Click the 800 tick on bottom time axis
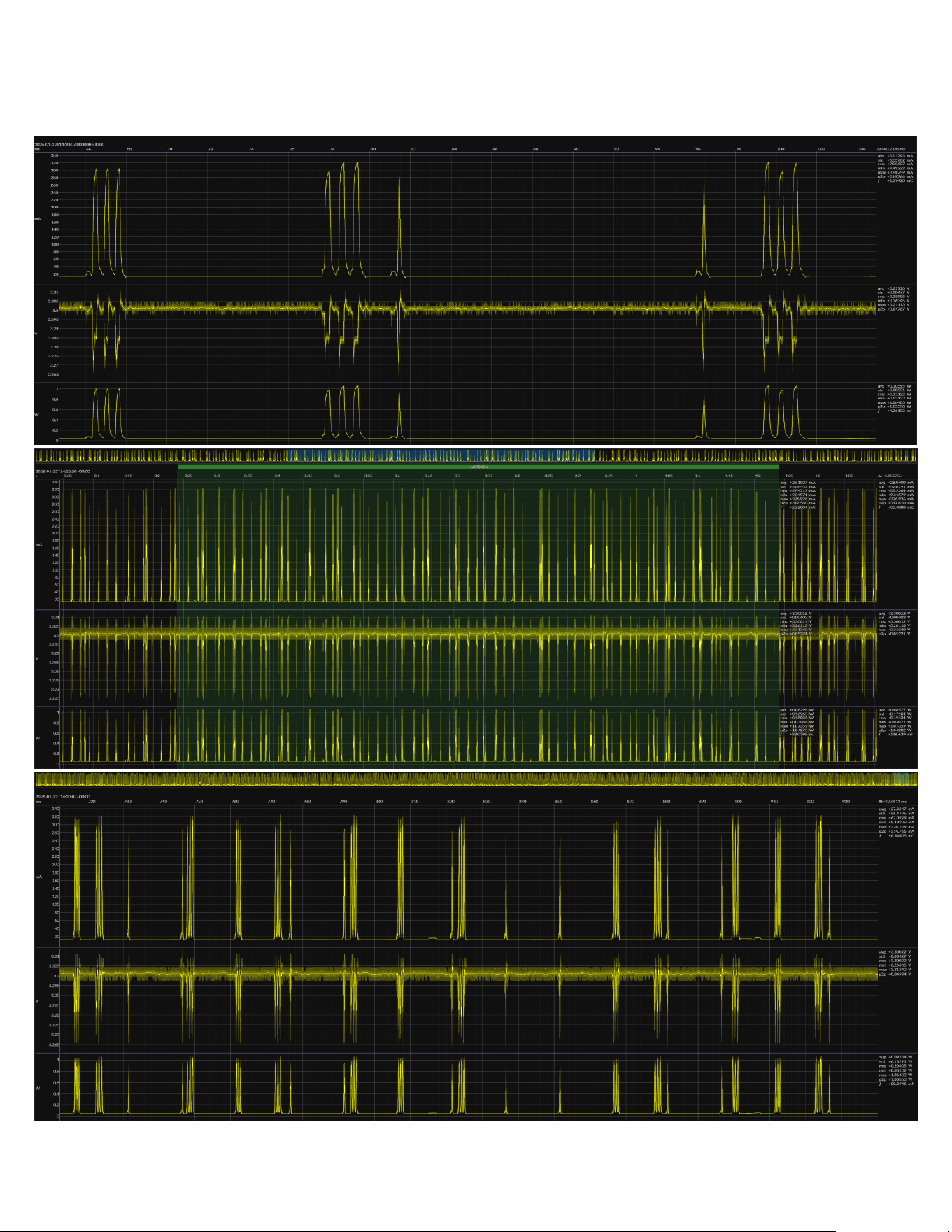The height and width of the screenshot is (1232, 952). pyautogui.click(x=379, y=802)
